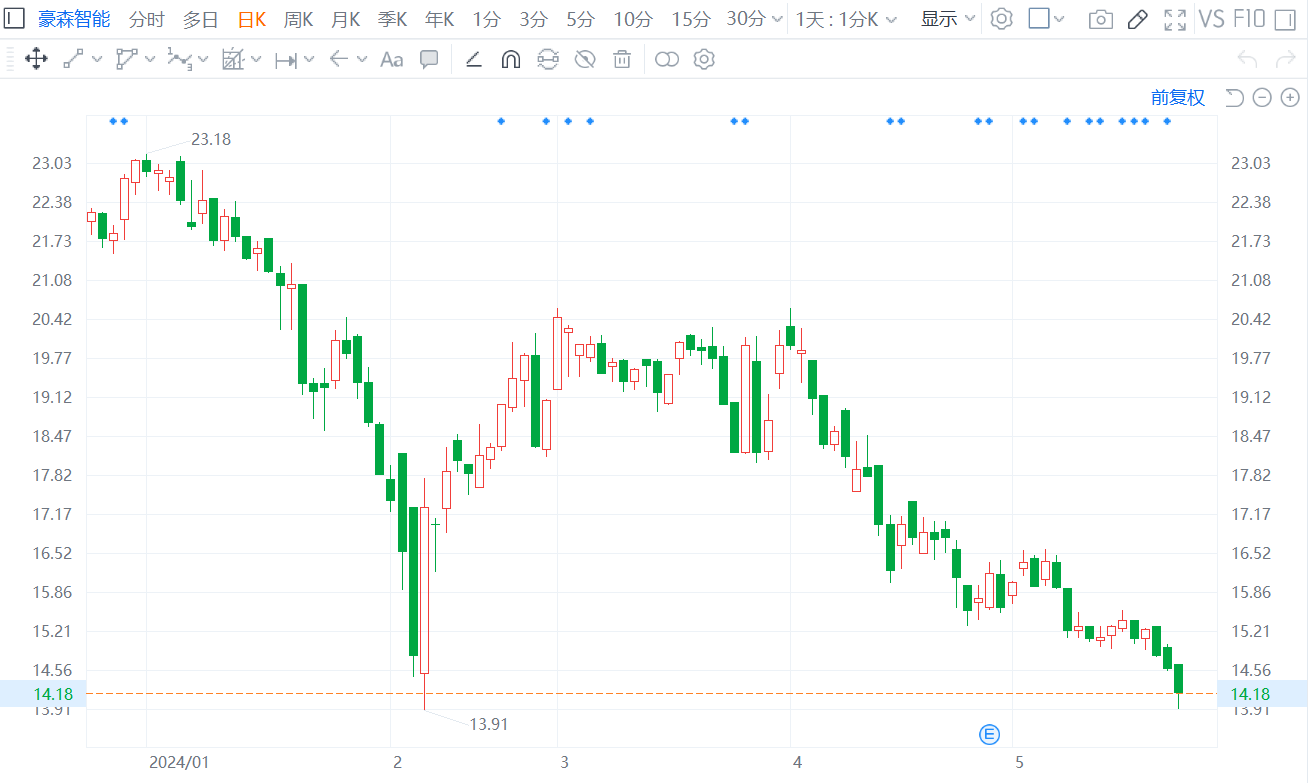Expand the line tools dropdown arrow
The height and width of the screenshot is (783, 1308).
tap(97, 60)
